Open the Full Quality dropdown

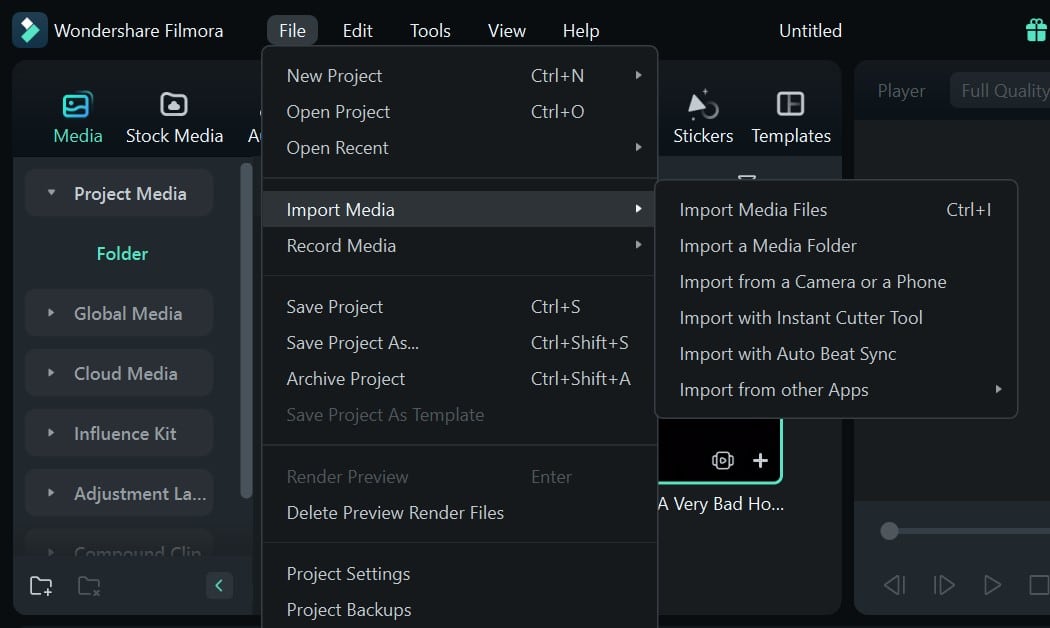pos(1000,90)
